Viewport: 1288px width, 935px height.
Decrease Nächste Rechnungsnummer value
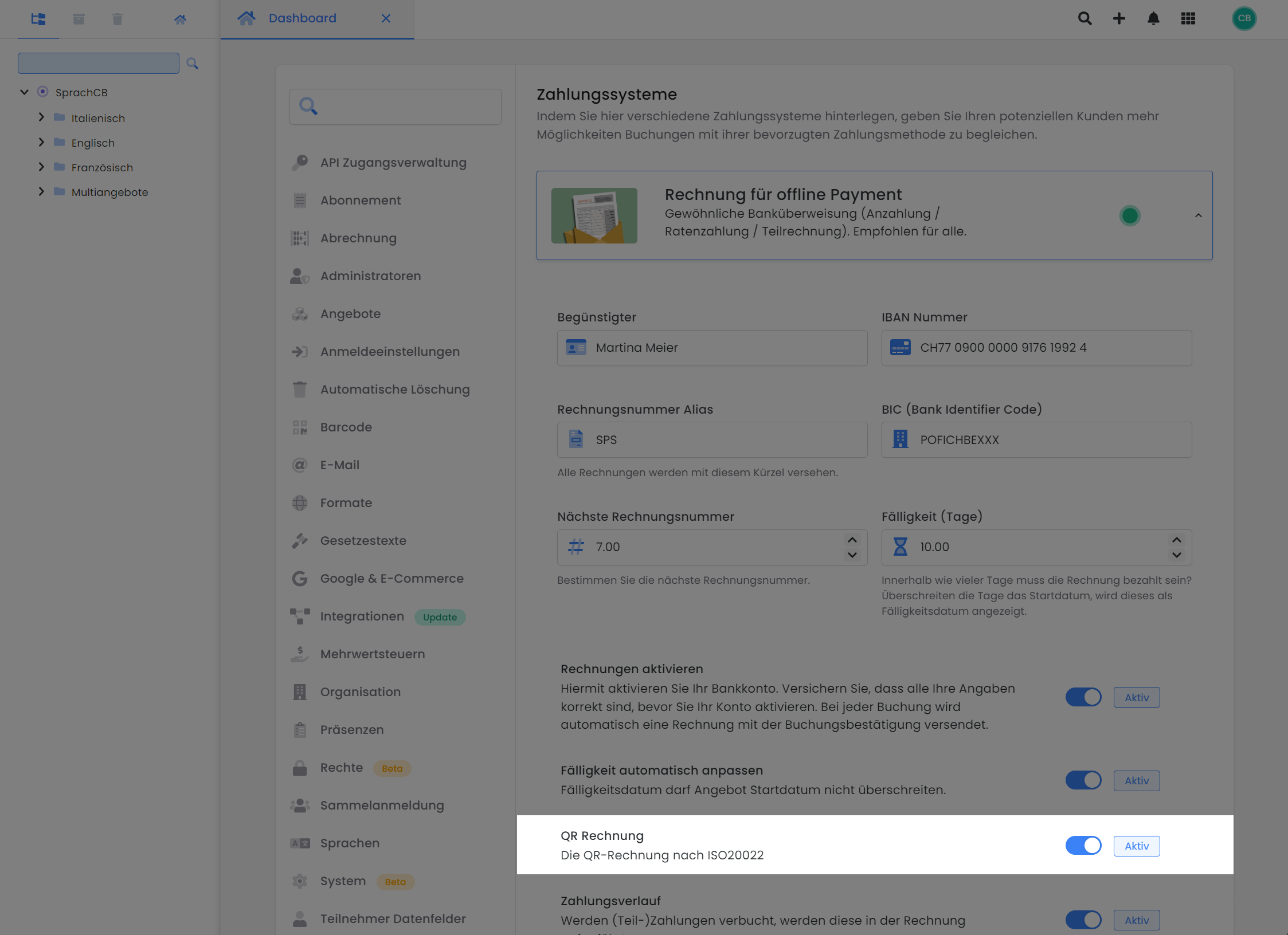click(852, 555)
